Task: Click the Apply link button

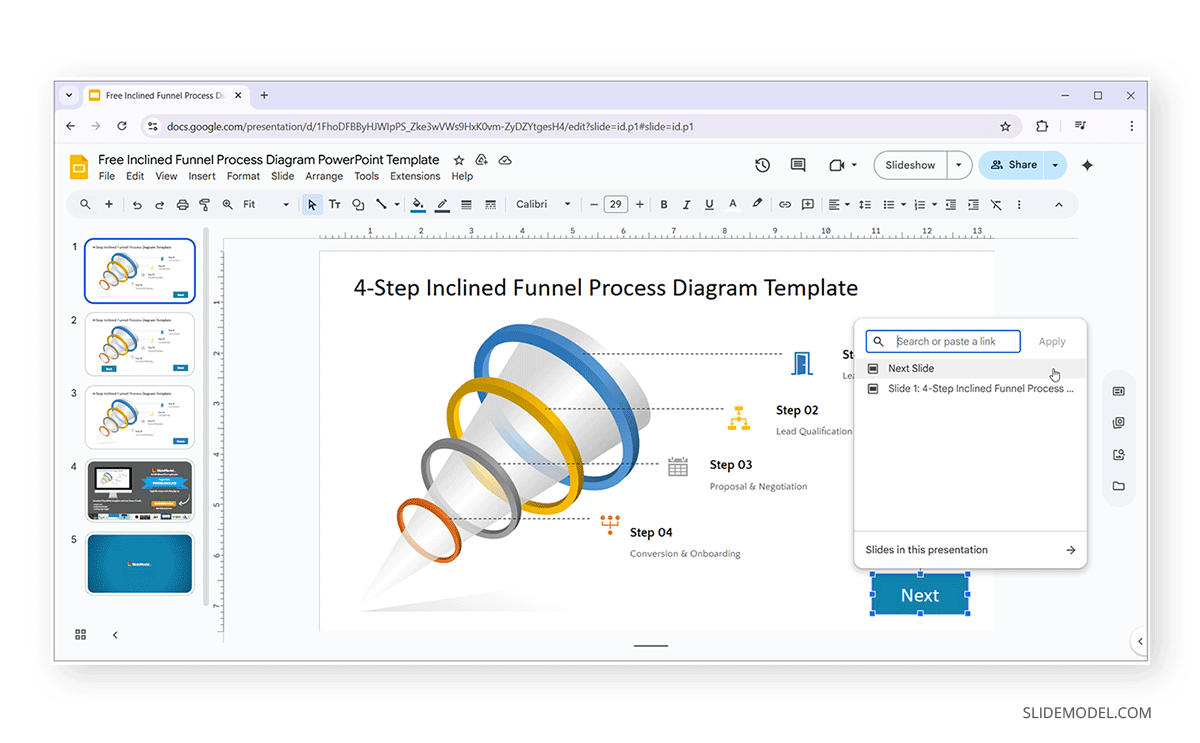Action: point(1052,341)
